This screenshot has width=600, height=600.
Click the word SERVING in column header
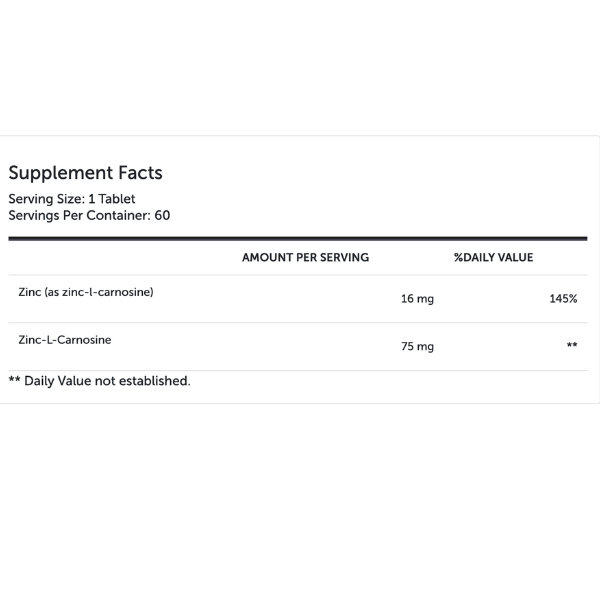(x=344, y=258)
